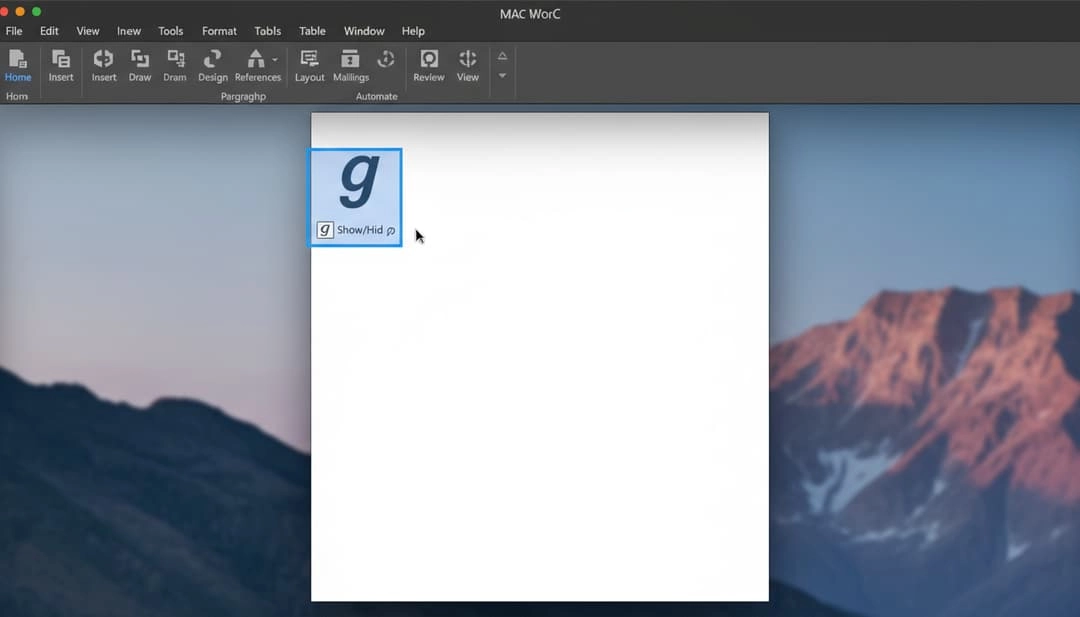Viewport: 1080px width, 617px height.
Task: Select the Draw tool icon
Action: (x=140, y=60)
